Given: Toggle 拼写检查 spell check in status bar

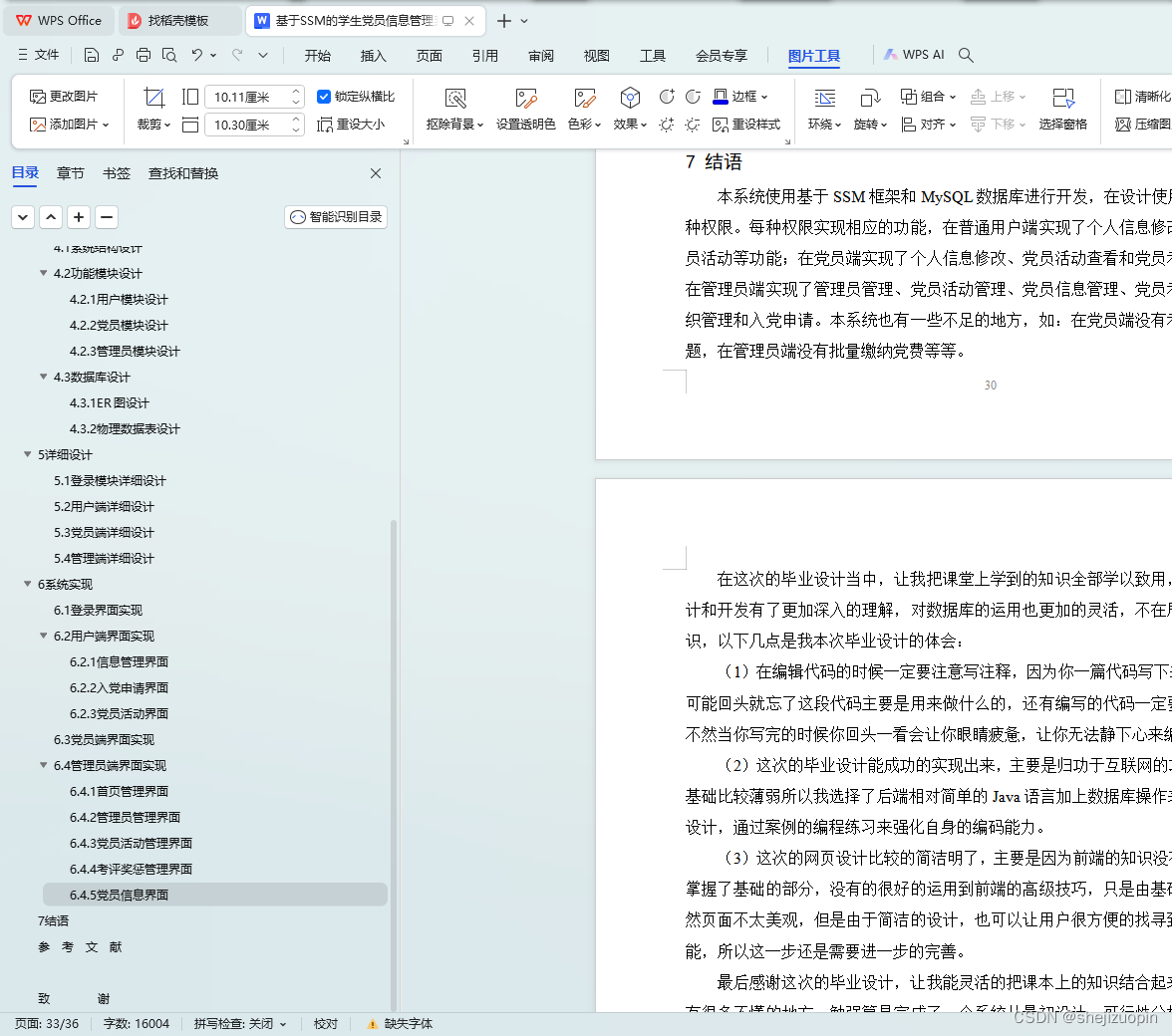Looking at the screenshot, I should point(240,1023).
